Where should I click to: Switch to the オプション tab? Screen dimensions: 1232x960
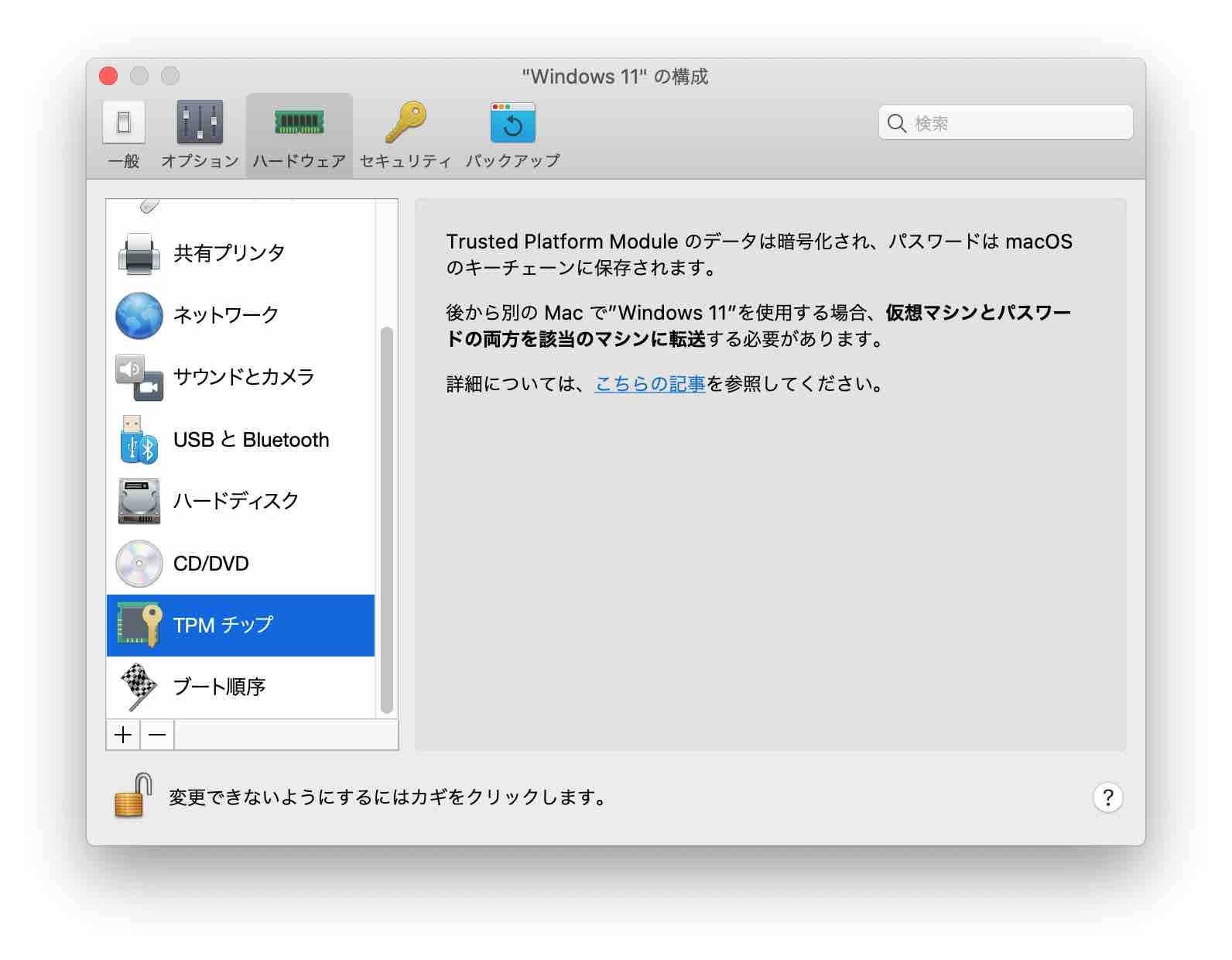pyautogui.click(x=200, y=134)
